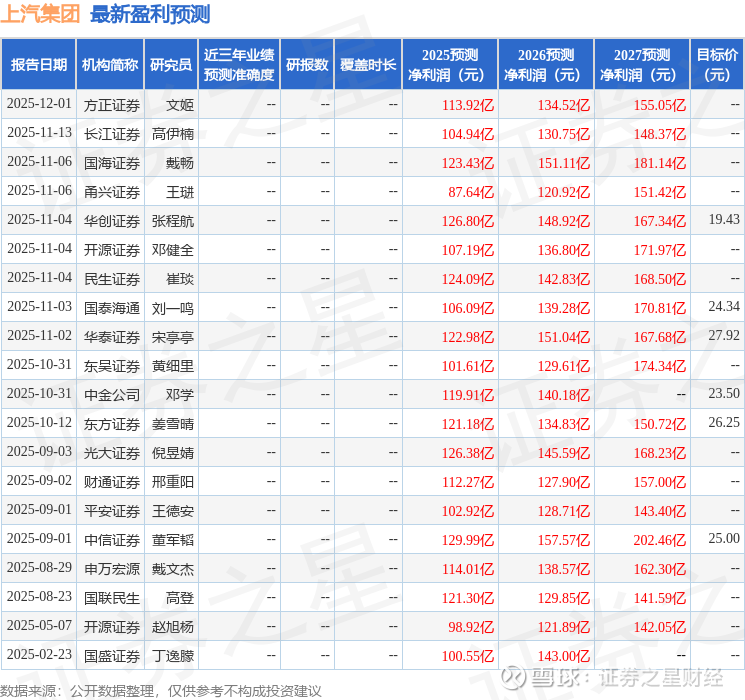Select 甬兴证券 institution cell
The width and height of the screenshot is (745, 700).
pyautogui.click(x=112, y=192)
